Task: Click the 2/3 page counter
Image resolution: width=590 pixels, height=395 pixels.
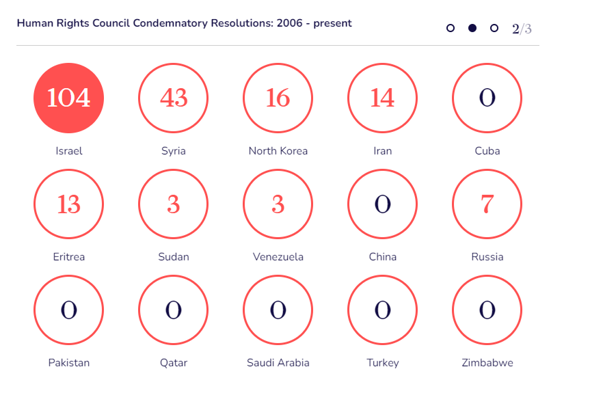Action: (522, 29)
